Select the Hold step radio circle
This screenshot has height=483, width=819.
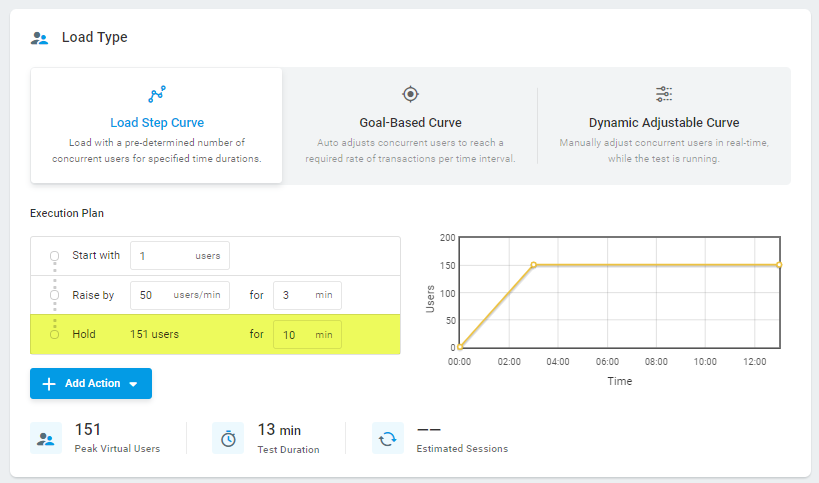[x=54, y=334]
